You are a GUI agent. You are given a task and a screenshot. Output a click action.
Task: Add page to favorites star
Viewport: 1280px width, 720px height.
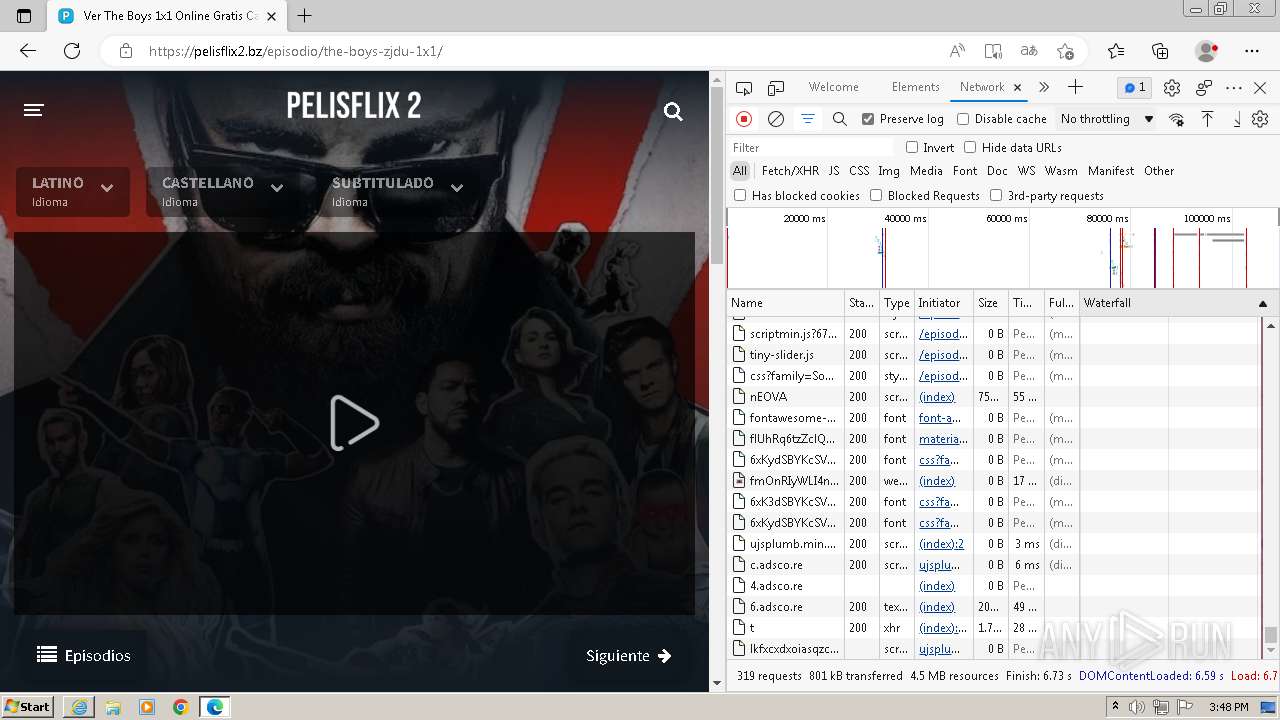(1066, 51)
